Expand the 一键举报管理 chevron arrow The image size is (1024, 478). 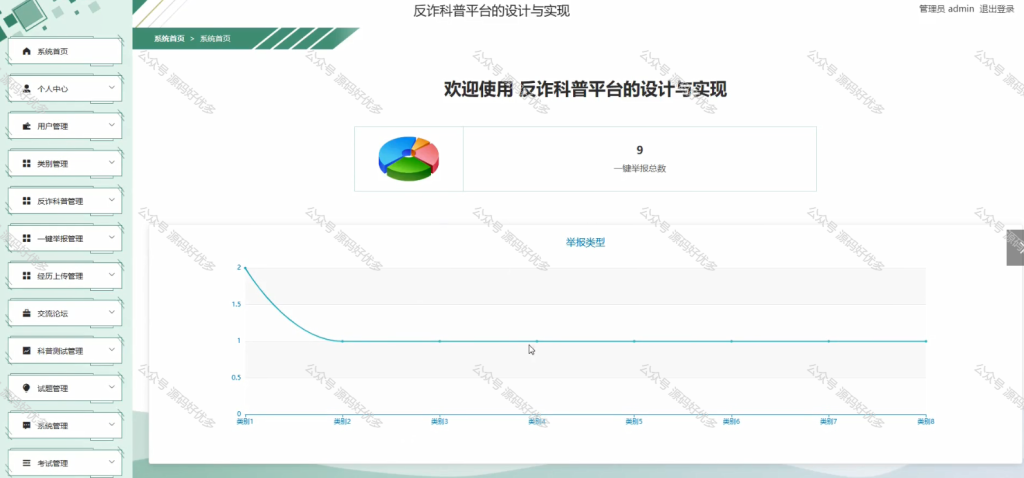(x=112, y=237)
